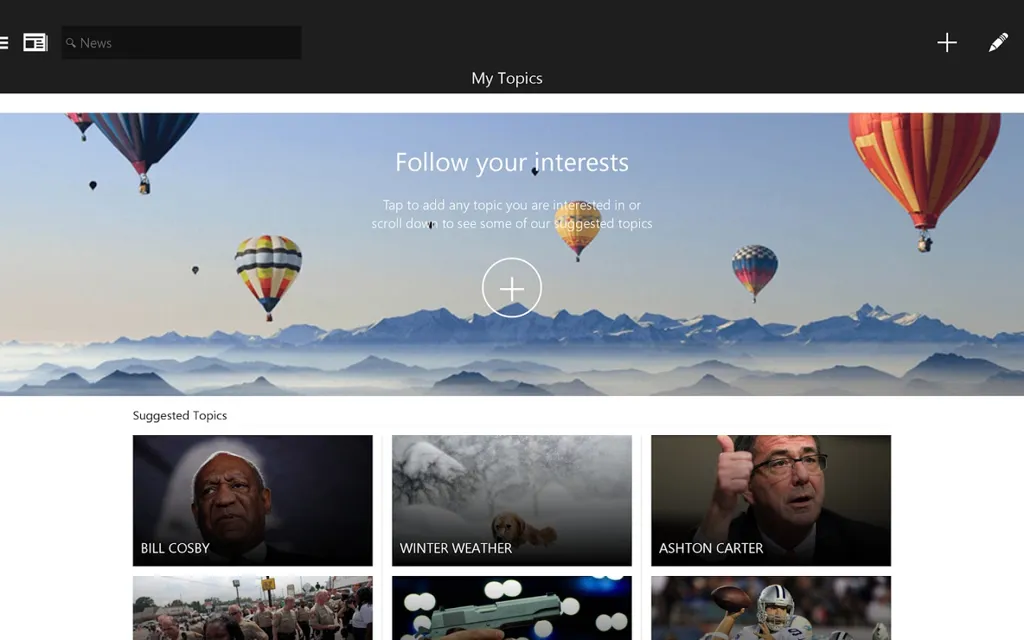
Task: Switch to the My Topics tab
Action: pyautogui.click(x=507, y=78)
